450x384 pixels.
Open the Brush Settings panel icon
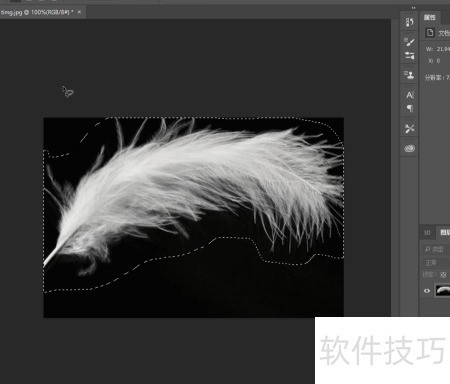pyautogui.click(x=410, y=55)
